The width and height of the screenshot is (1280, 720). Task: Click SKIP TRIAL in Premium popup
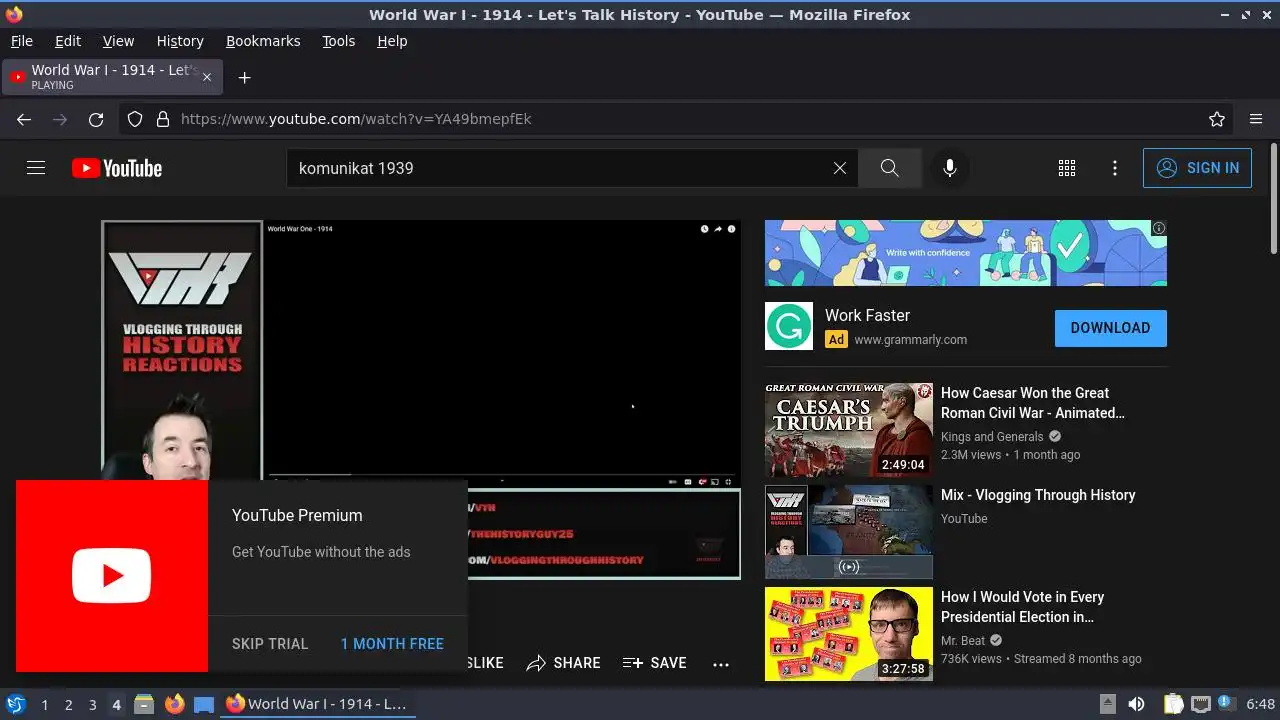coord(270,644)
